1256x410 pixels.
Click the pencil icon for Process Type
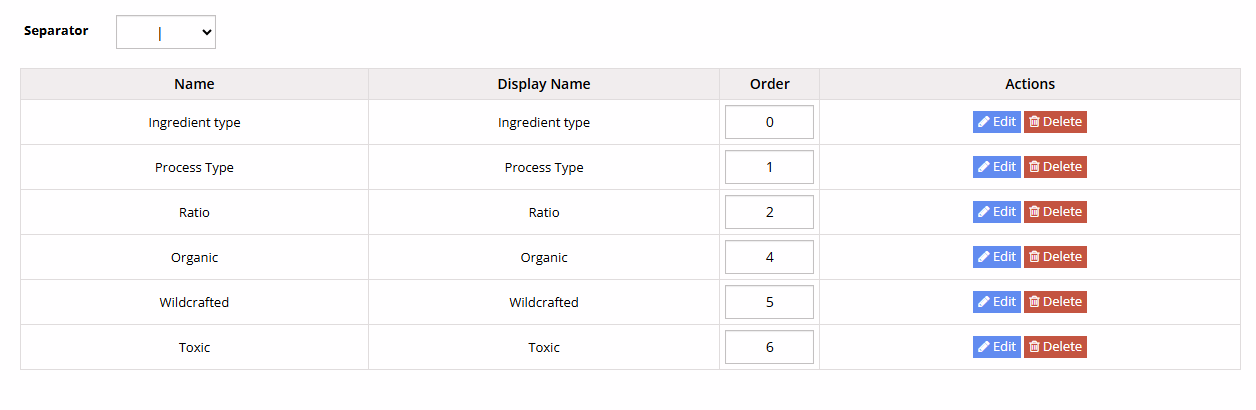[x=984, y=167]
